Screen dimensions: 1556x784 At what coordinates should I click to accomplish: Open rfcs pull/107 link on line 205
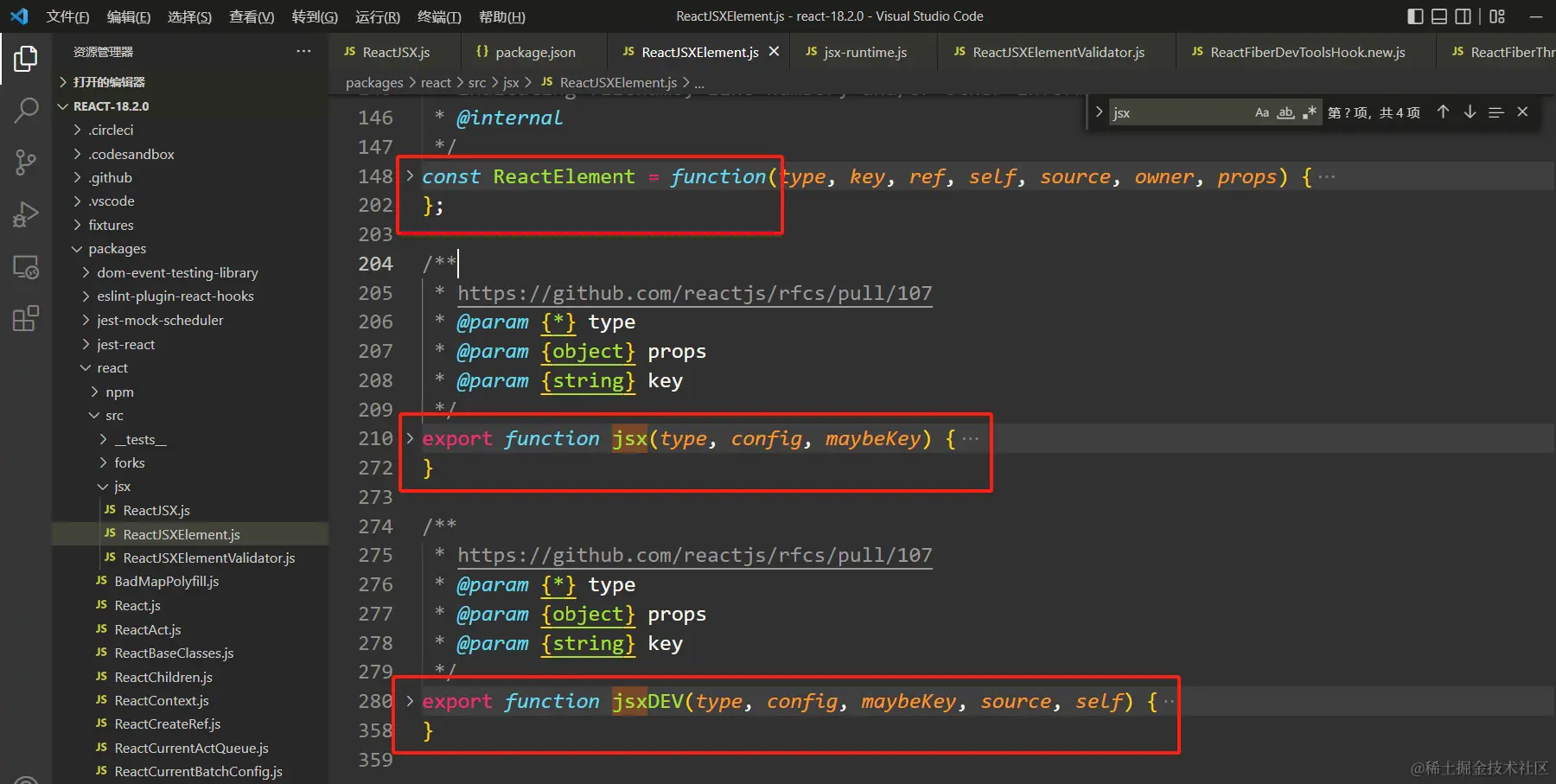tap(694, 293)
